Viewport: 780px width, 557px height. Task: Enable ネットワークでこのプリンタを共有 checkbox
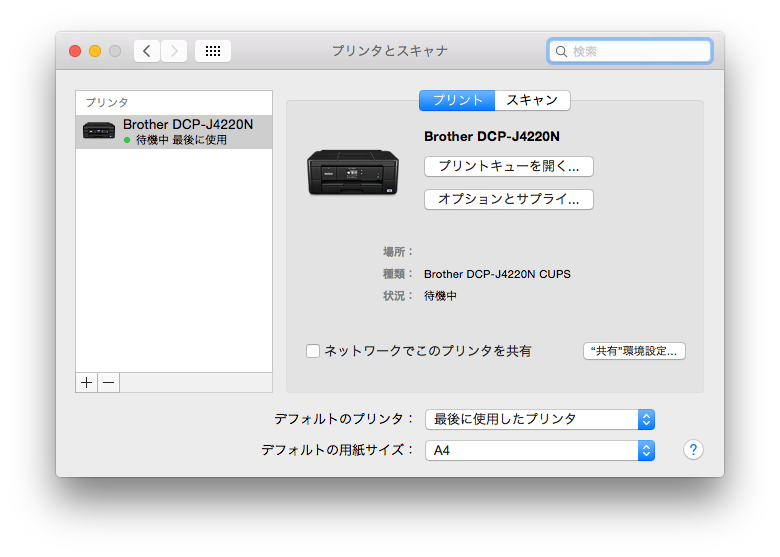tap(313, 351)
